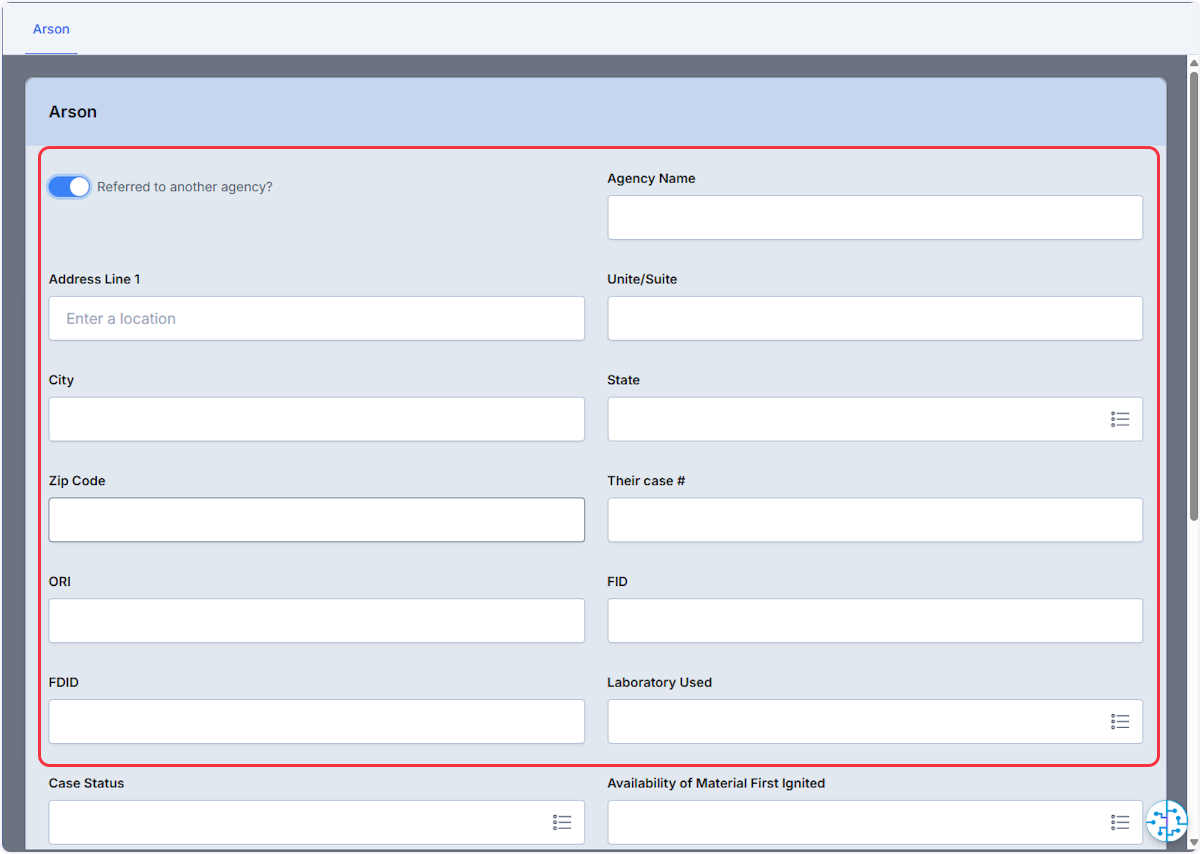Open Availability of Material First Ignited dropdown
Screen dimensions: 1200x854
(x=875, y=822)
